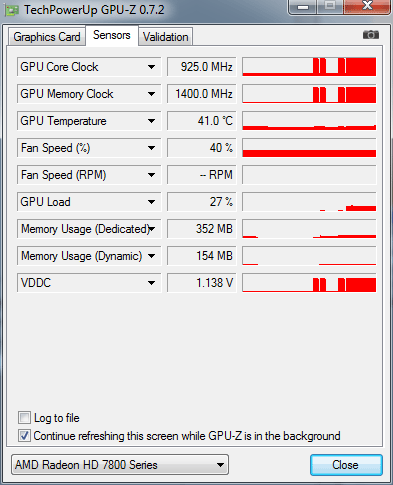
Task: Open the Memory Usage (Dynamic) dropdown
Action: (151, 256)
